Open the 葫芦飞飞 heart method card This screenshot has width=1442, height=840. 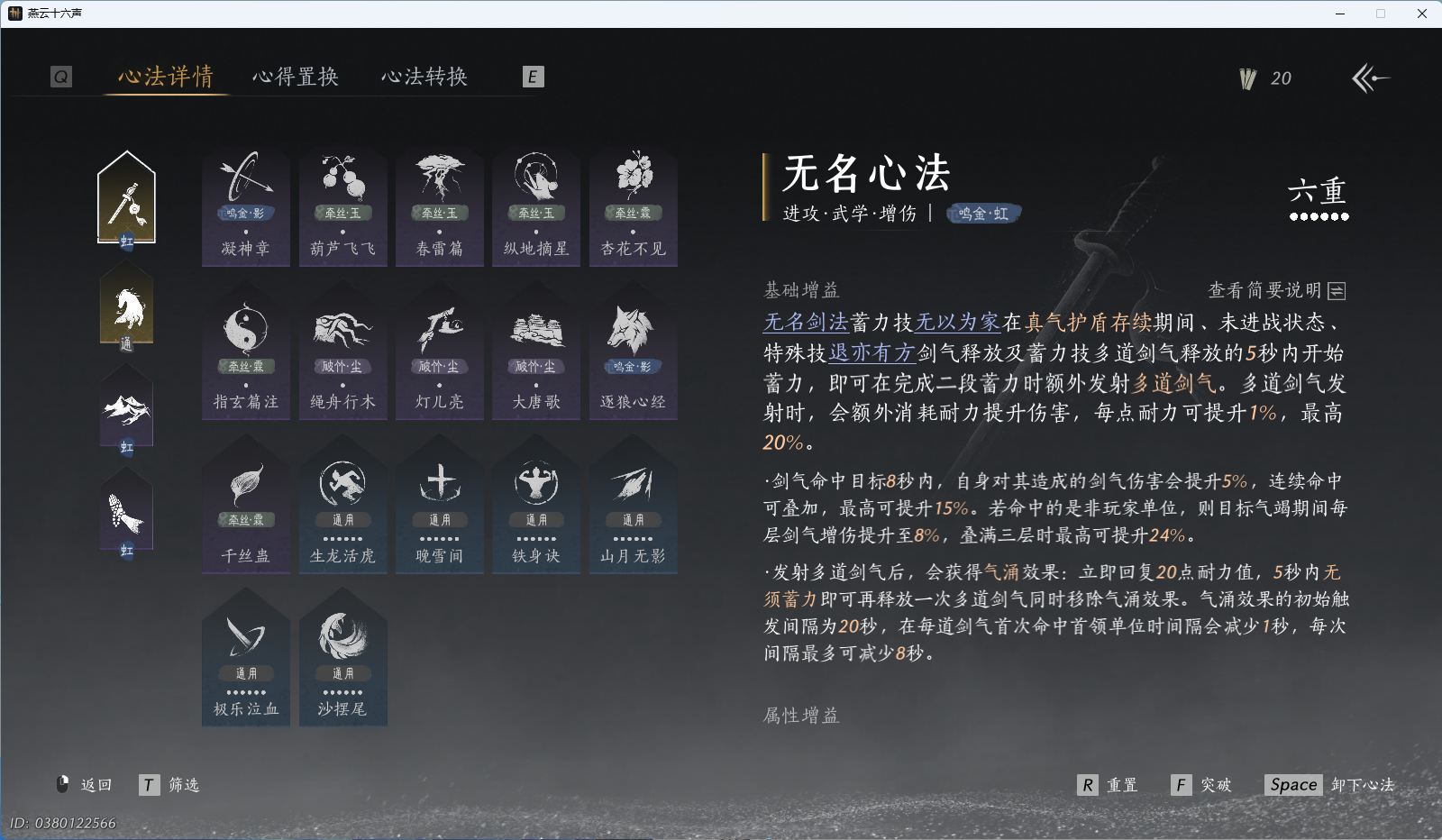click(x=342, y=207)
